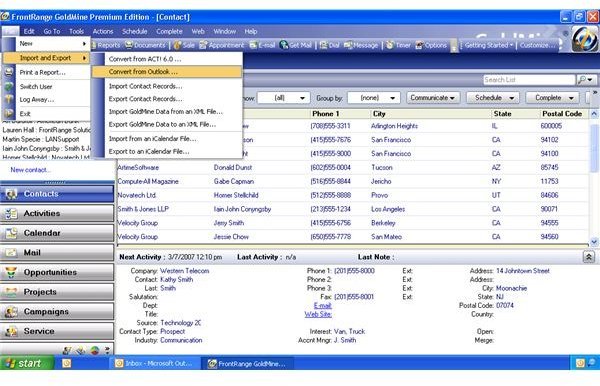Select the Compute-All Magazine contact row
This screenshot has height=386, width=600.
(352, 181)
